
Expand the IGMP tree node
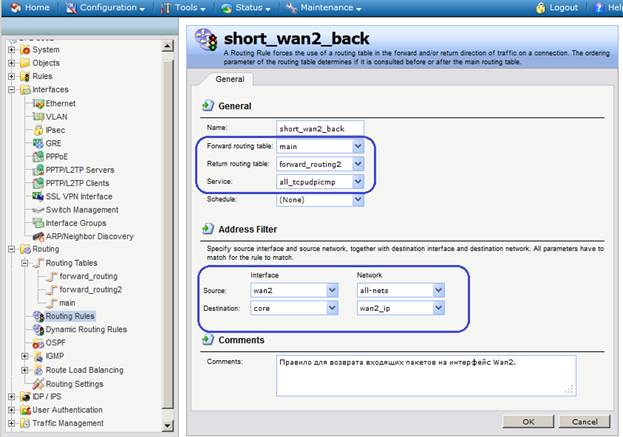[x=25, y=356]
